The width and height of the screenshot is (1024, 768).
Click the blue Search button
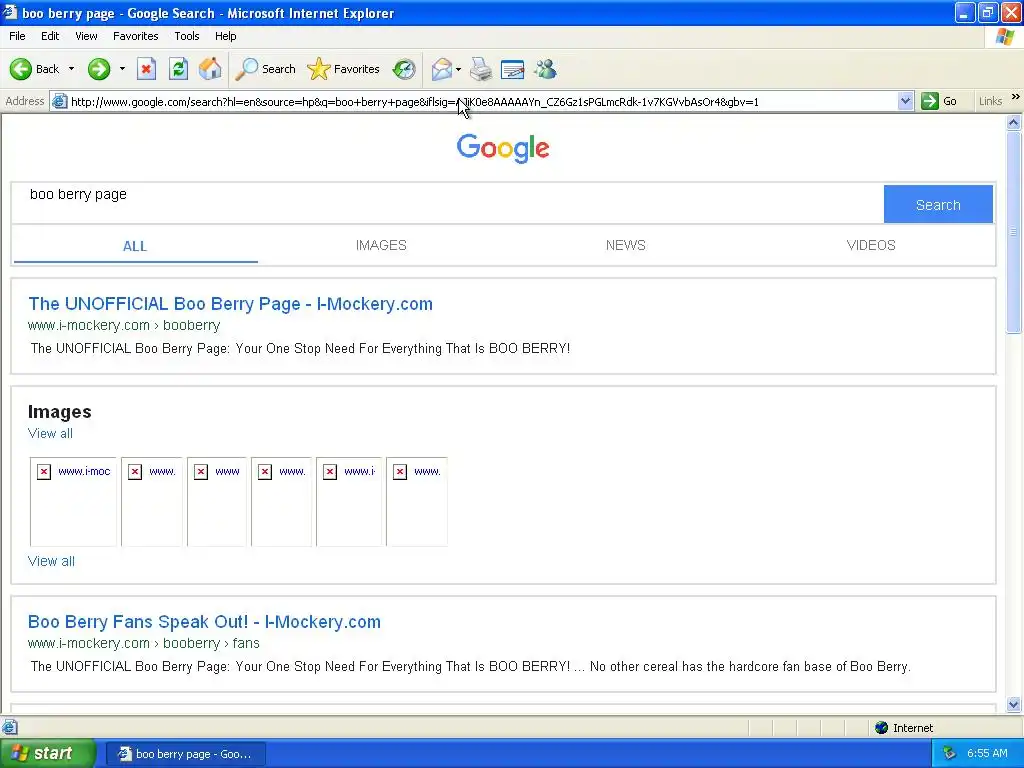[x=938, y=204]
